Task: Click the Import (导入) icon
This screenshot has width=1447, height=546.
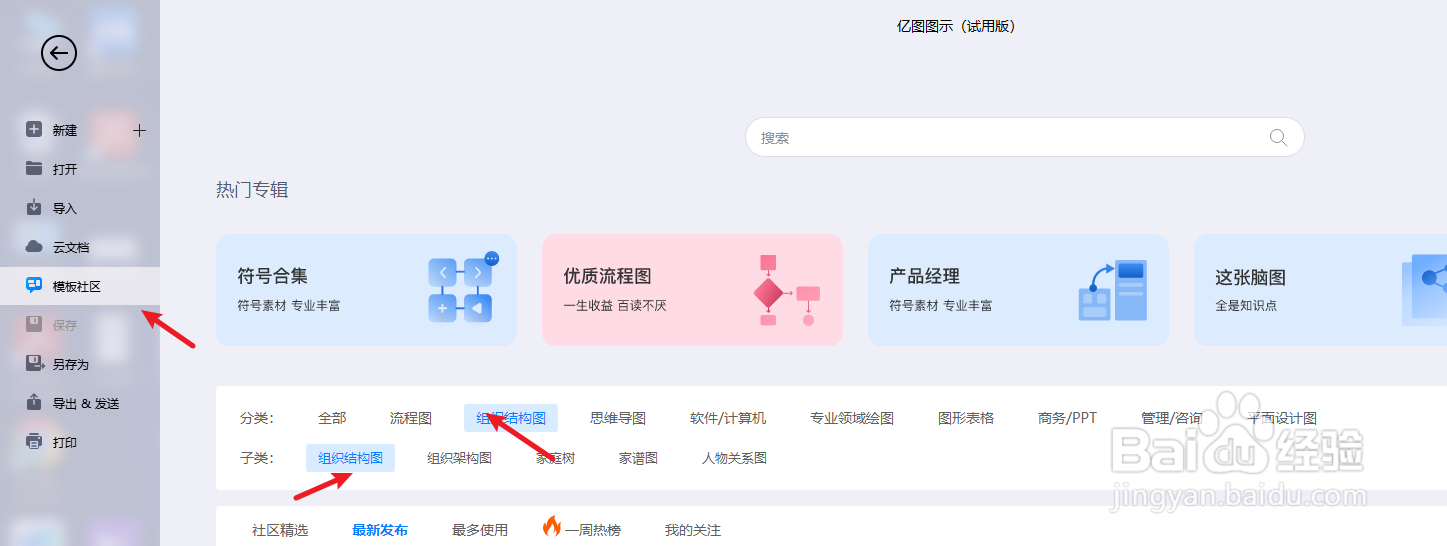Action: 34,207
